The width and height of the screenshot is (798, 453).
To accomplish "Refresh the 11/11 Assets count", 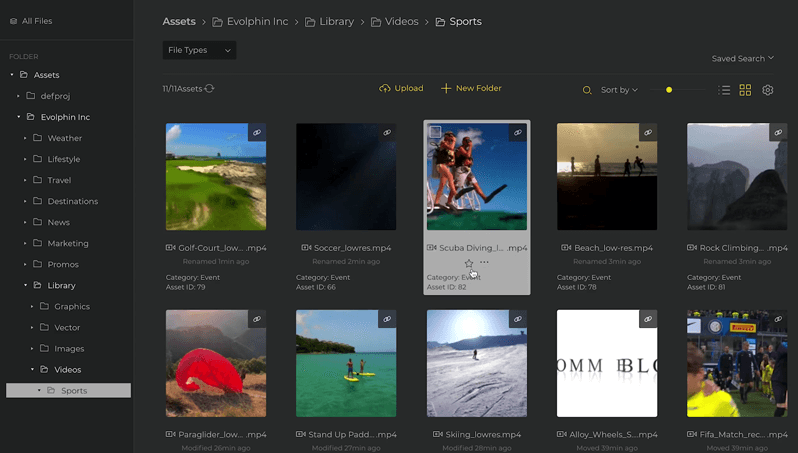I will click(x=209, y=89).
